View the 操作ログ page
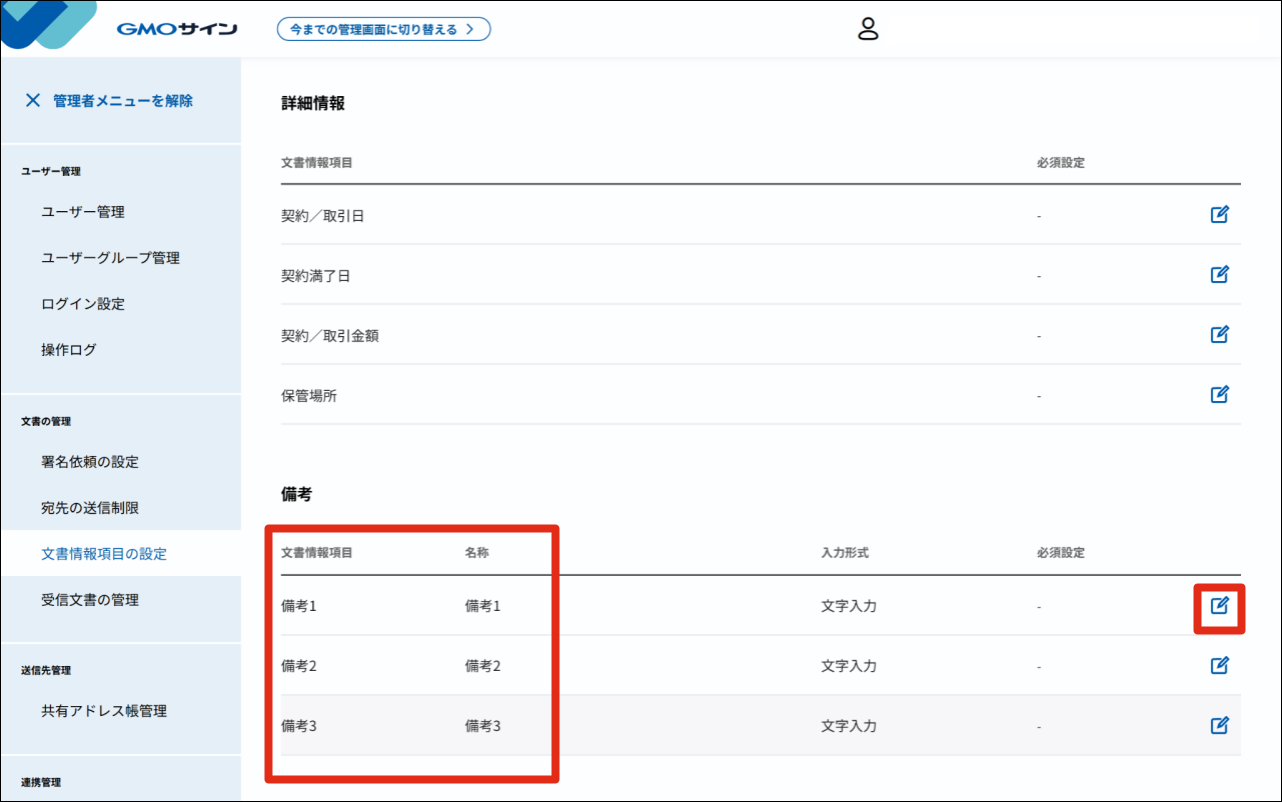1282x802 pixels. [69, 350]
